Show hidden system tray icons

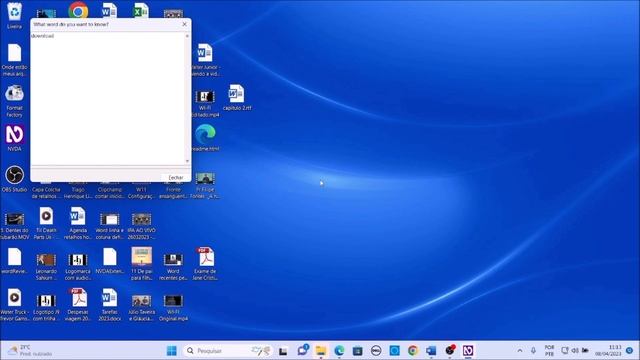click(x=520, y=351)
